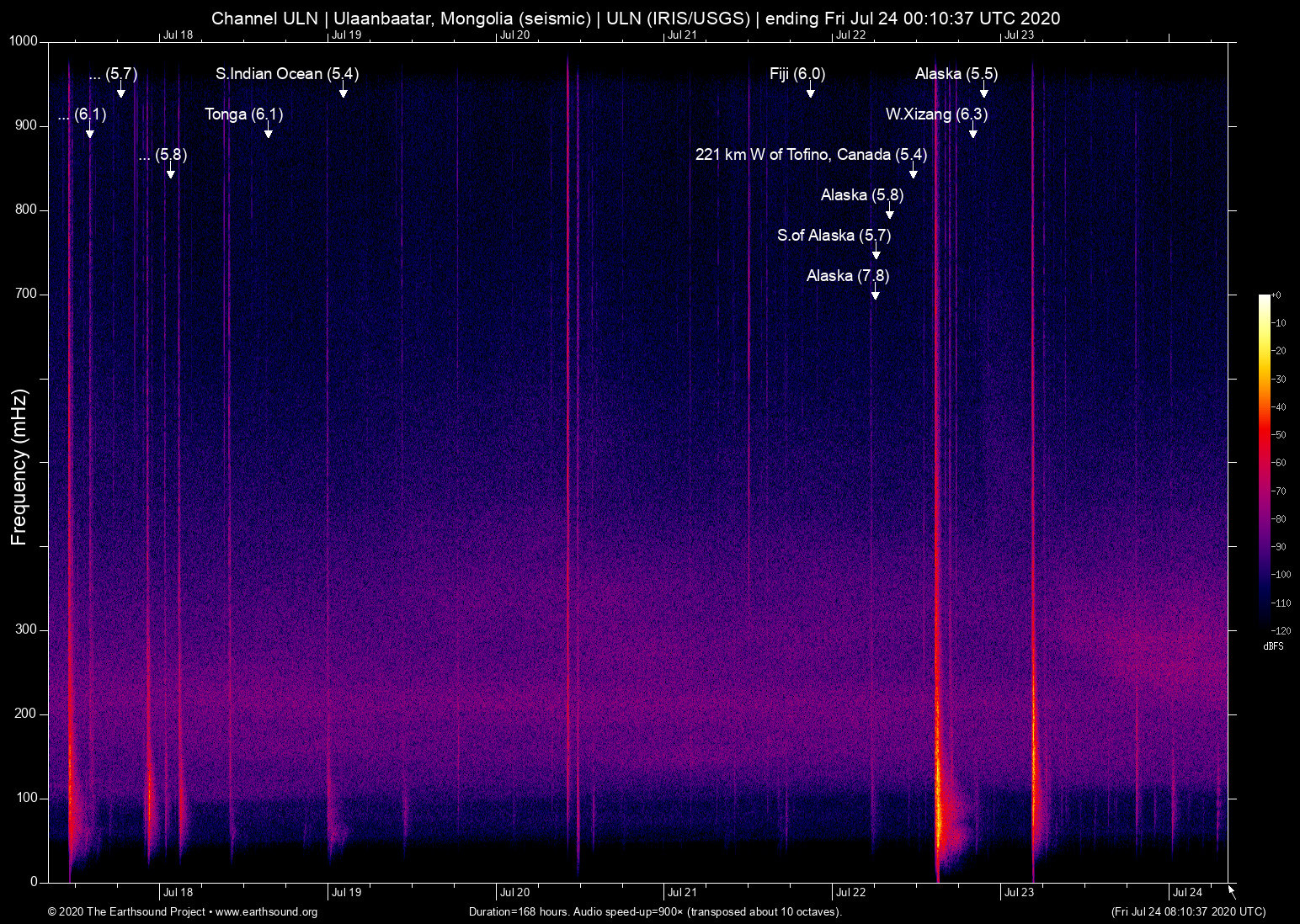Screen dimensions: 1300x924
Task: Click the arrow beneath the Tofino, Canada label
Action: click(913, 171)
